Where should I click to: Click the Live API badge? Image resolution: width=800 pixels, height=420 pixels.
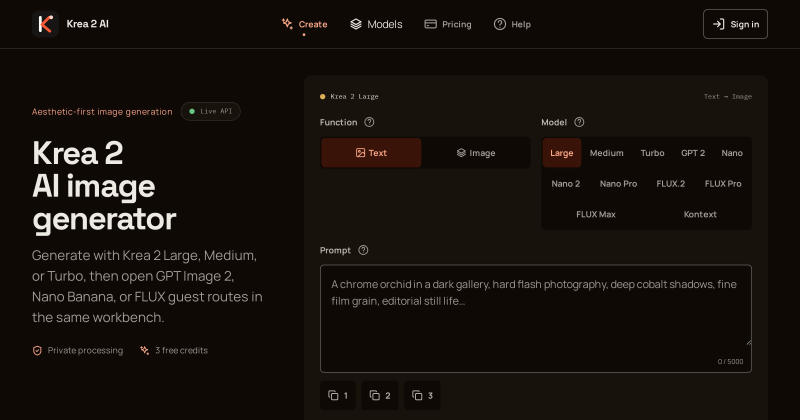click(210, 111)
